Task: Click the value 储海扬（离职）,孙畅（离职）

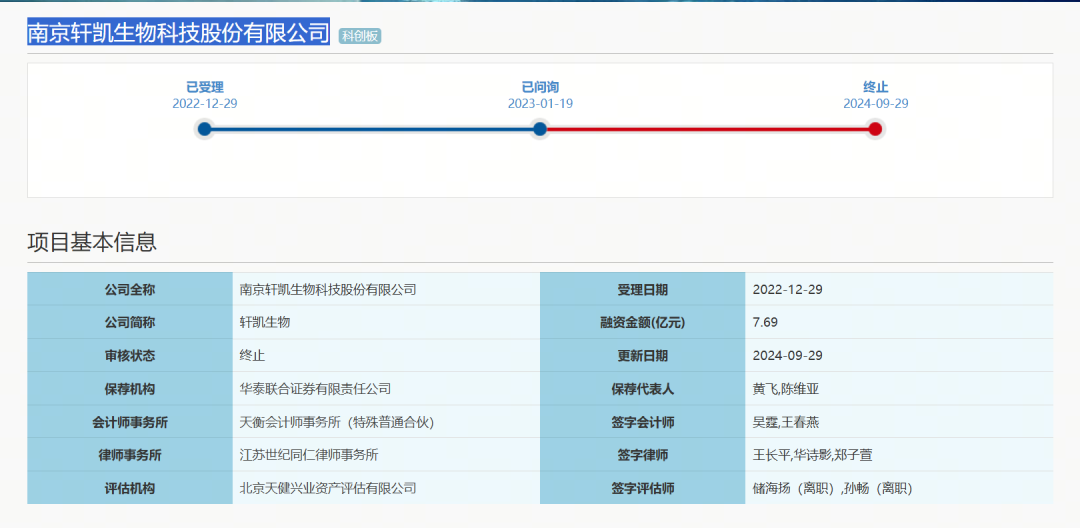Action: (833, 488)
